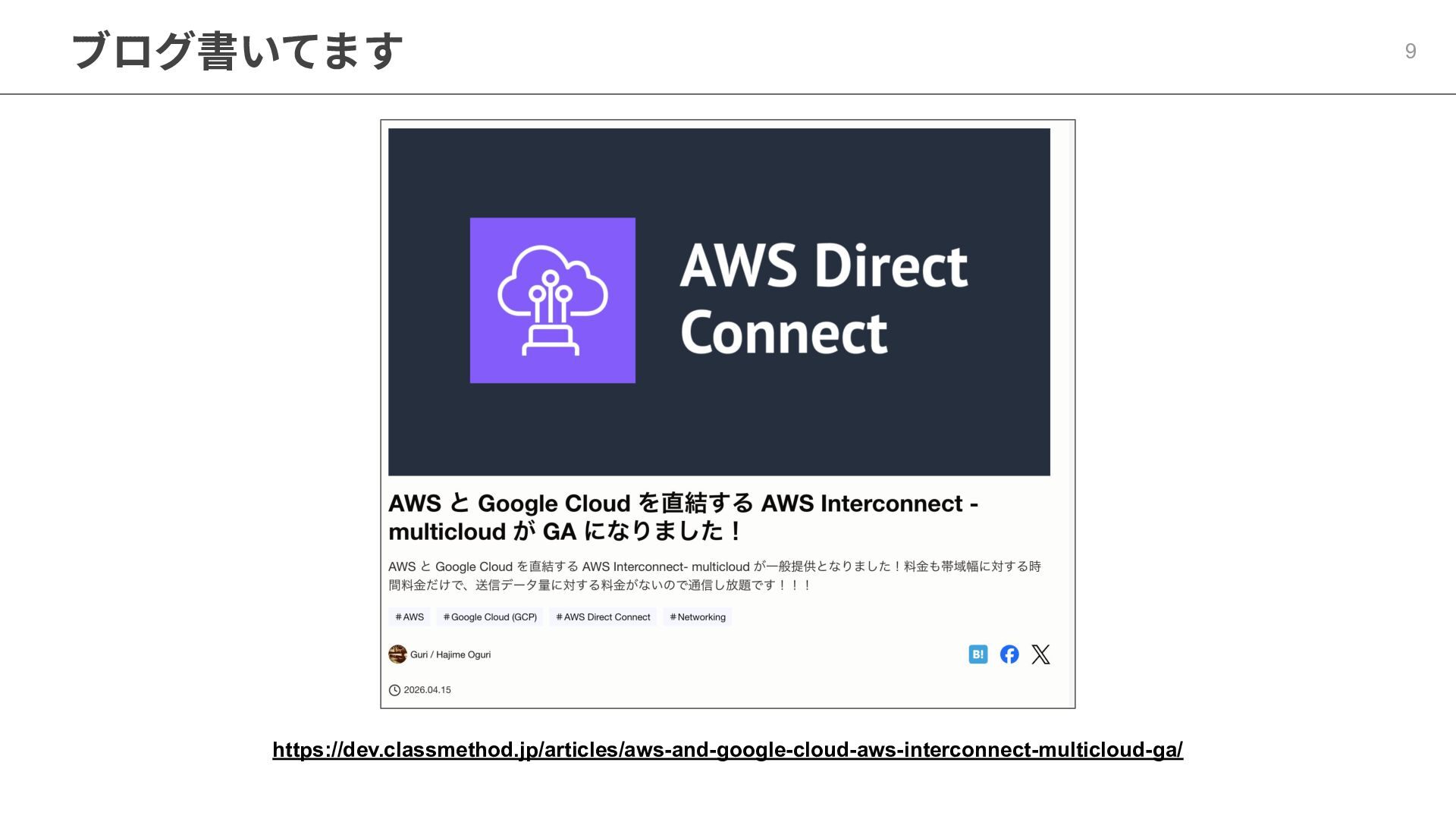The height and width of the screenshot is (819, 1456).
Task: Click the article summary paragraph text
Action: pyautogui.click(x=713, y=576)
